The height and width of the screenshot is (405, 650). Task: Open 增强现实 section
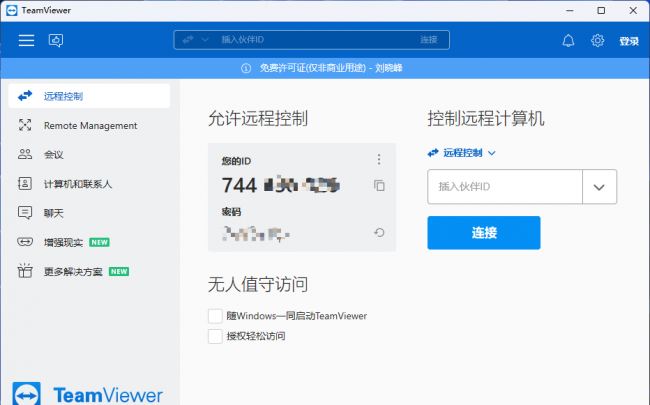click(89, 242)
